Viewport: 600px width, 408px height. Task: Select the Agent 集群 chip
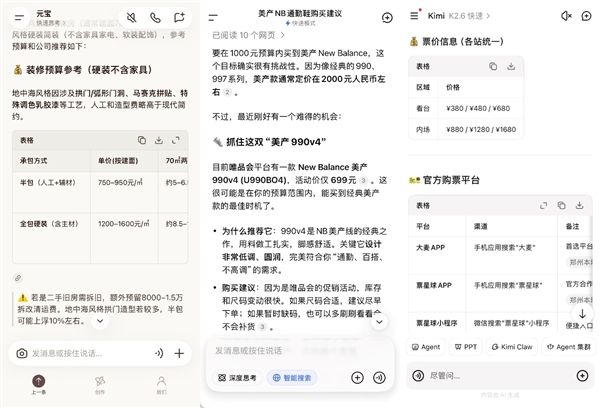tap(569, 347)
